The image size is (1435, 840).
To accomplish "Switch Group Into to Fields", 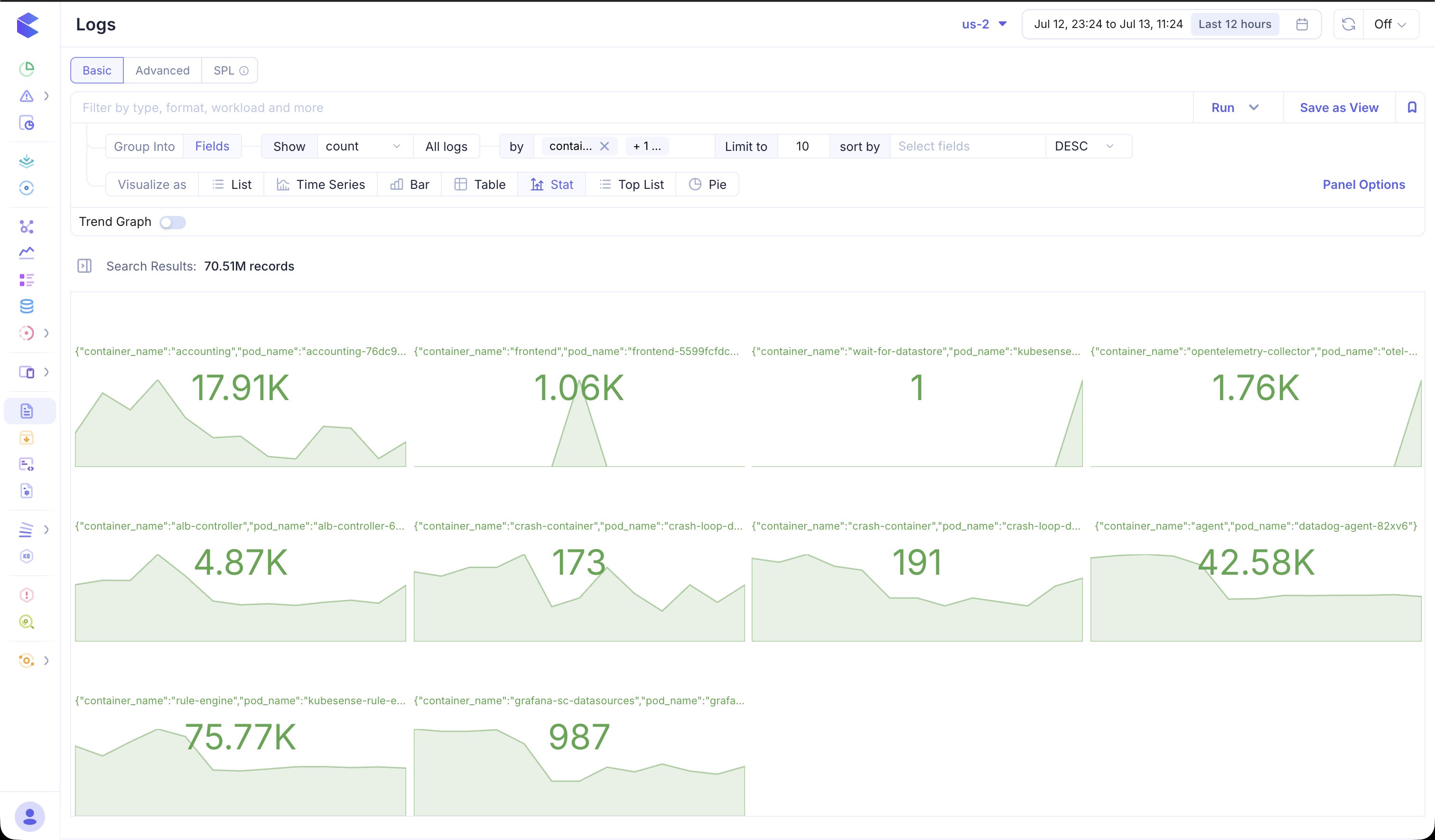I will pyautogui.click(x=212, y=146).
